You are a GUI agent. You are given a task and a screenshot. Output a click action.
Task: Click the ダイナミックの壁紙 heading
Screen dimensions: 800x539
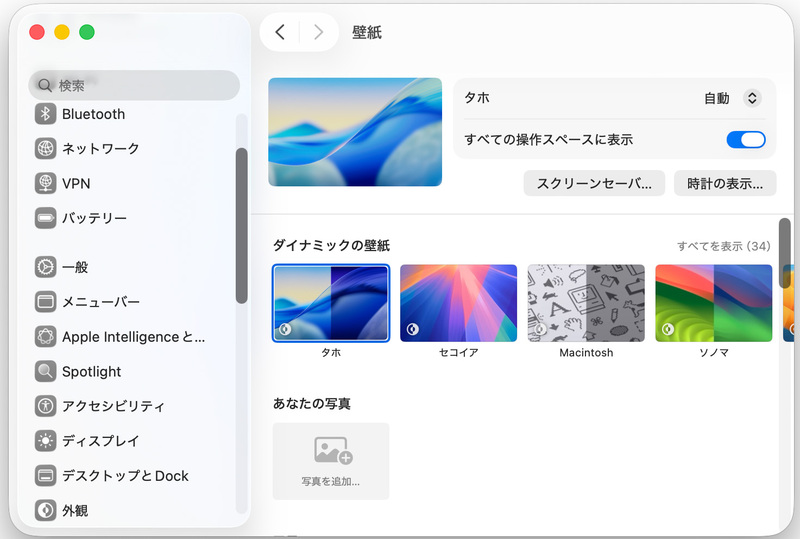[x=332, y=246]
